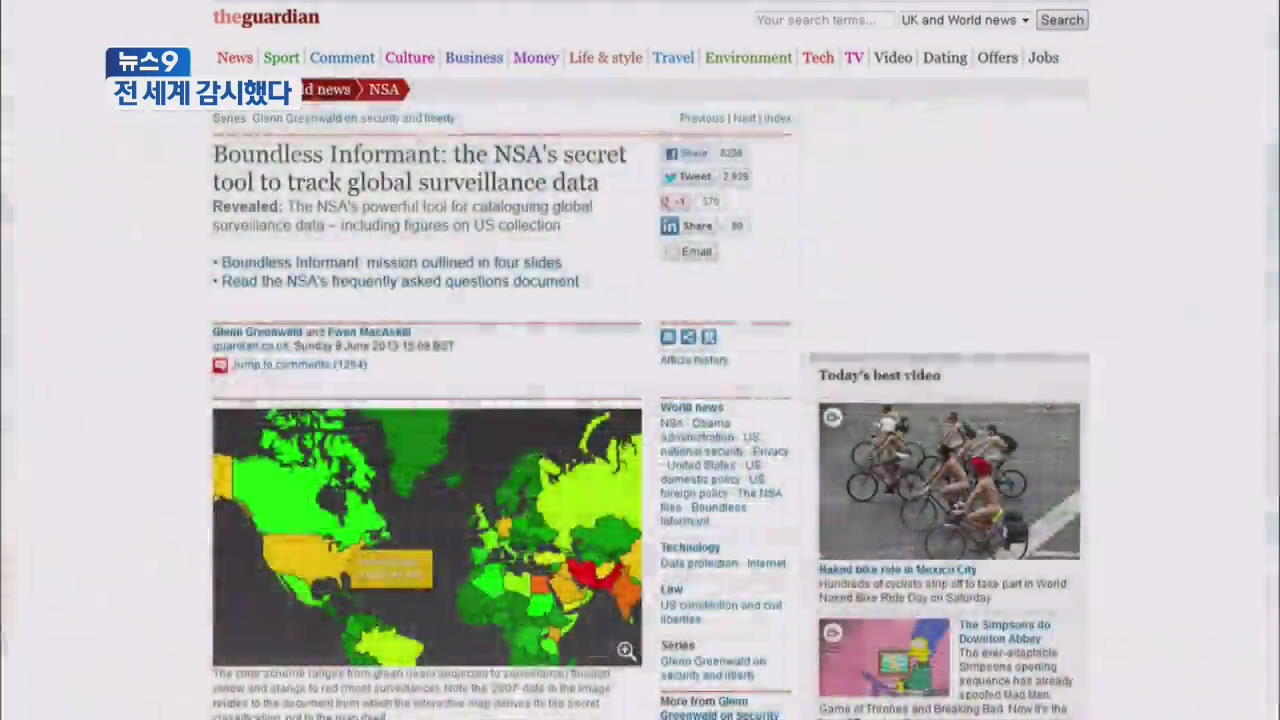Open Glenn Greenwald on security series link
The width and height of the screenshot is (1280, 720).
tap(353, 118)
